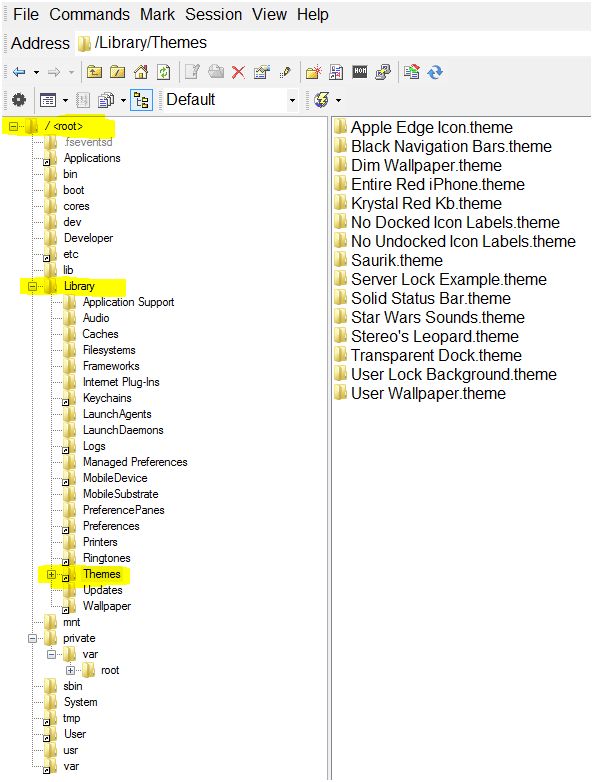
Task: Click the grayed queue icon
Action: click(83, 100)
